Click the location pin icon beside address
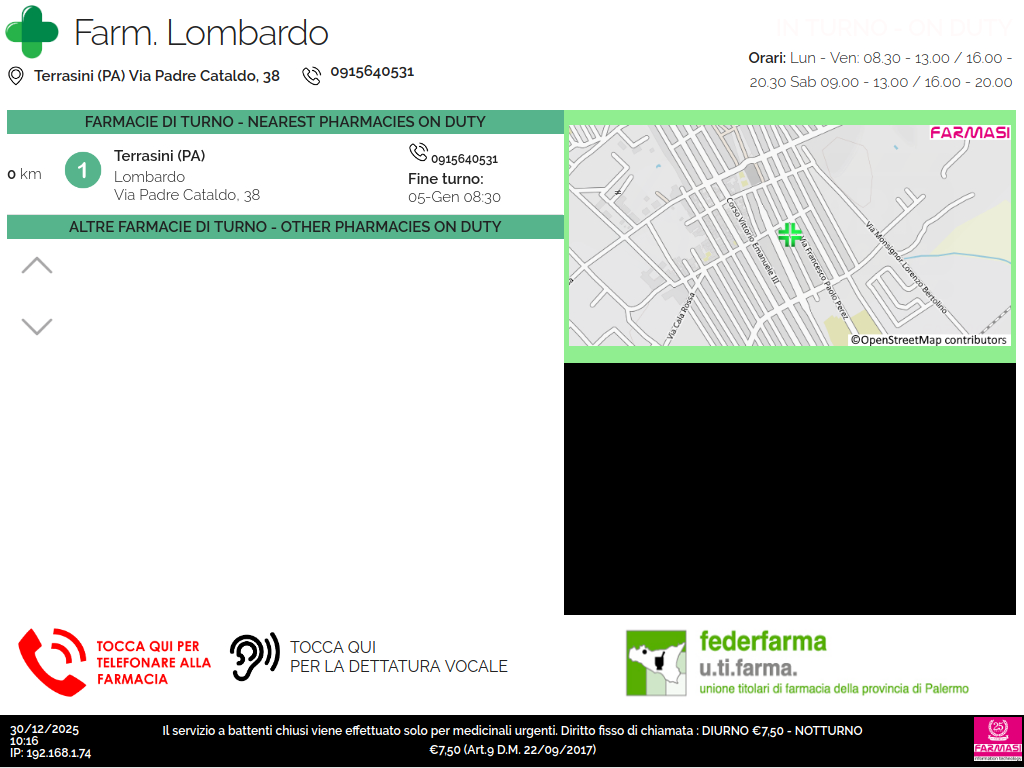The height and width of the screenshot is (768, 1024). 16,76
